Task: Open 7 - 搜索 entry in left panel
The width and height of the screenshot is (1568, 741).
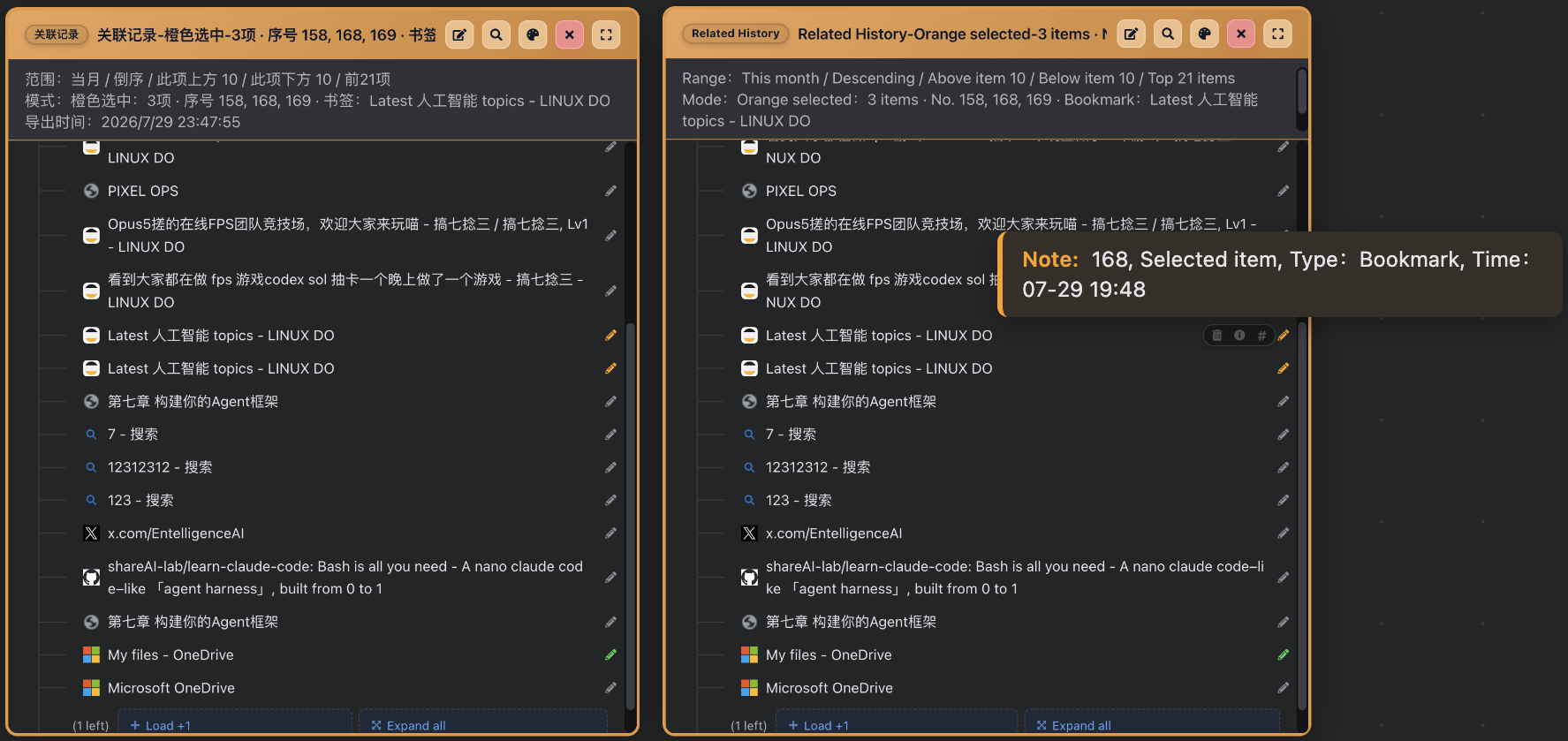Action: (x=133, y=435)
